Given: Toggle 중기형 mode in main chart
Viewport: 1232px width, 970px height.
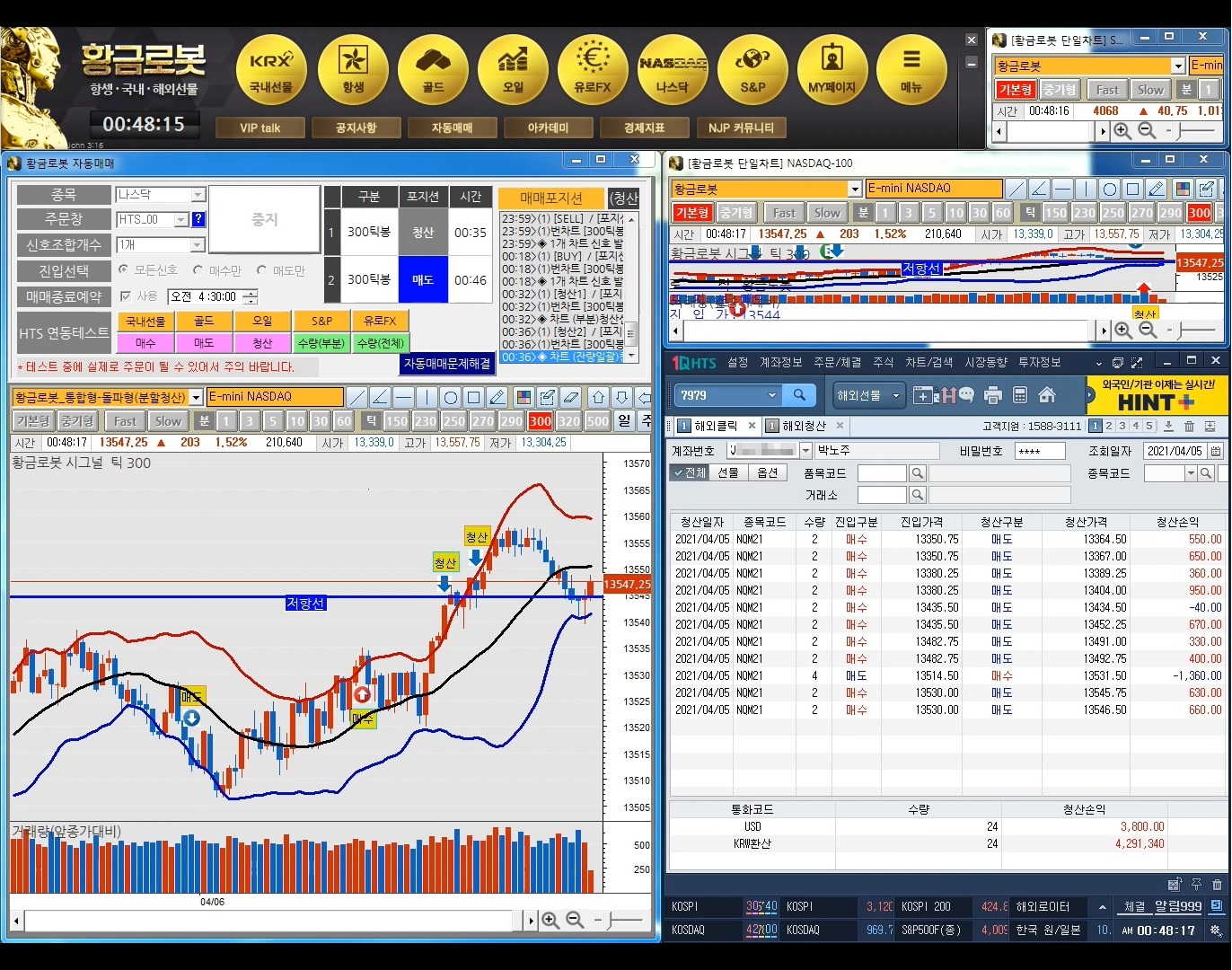Looking at the screenshot, I should (77, 421).
